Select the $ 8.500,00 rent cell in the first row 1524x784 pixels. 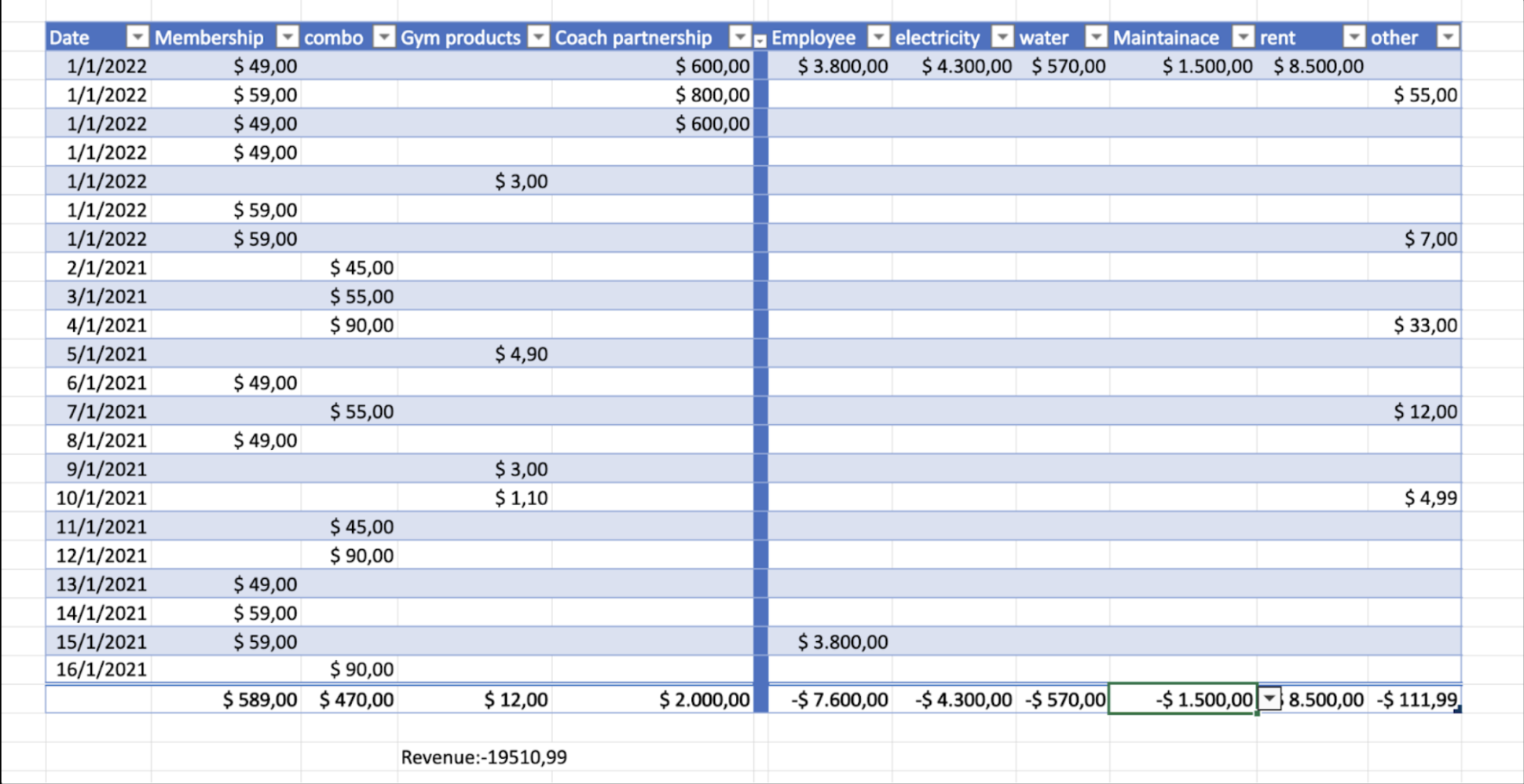[1313, 66]
